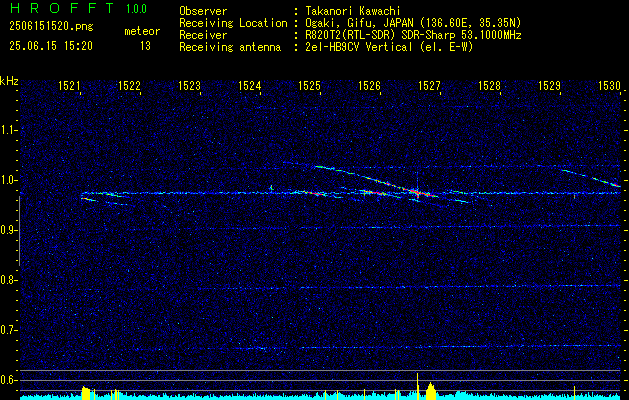This screenshot has width=629, height=400.
Task: Click the bright red echo crossing near 1527
Action: click(x=417, y=193)
